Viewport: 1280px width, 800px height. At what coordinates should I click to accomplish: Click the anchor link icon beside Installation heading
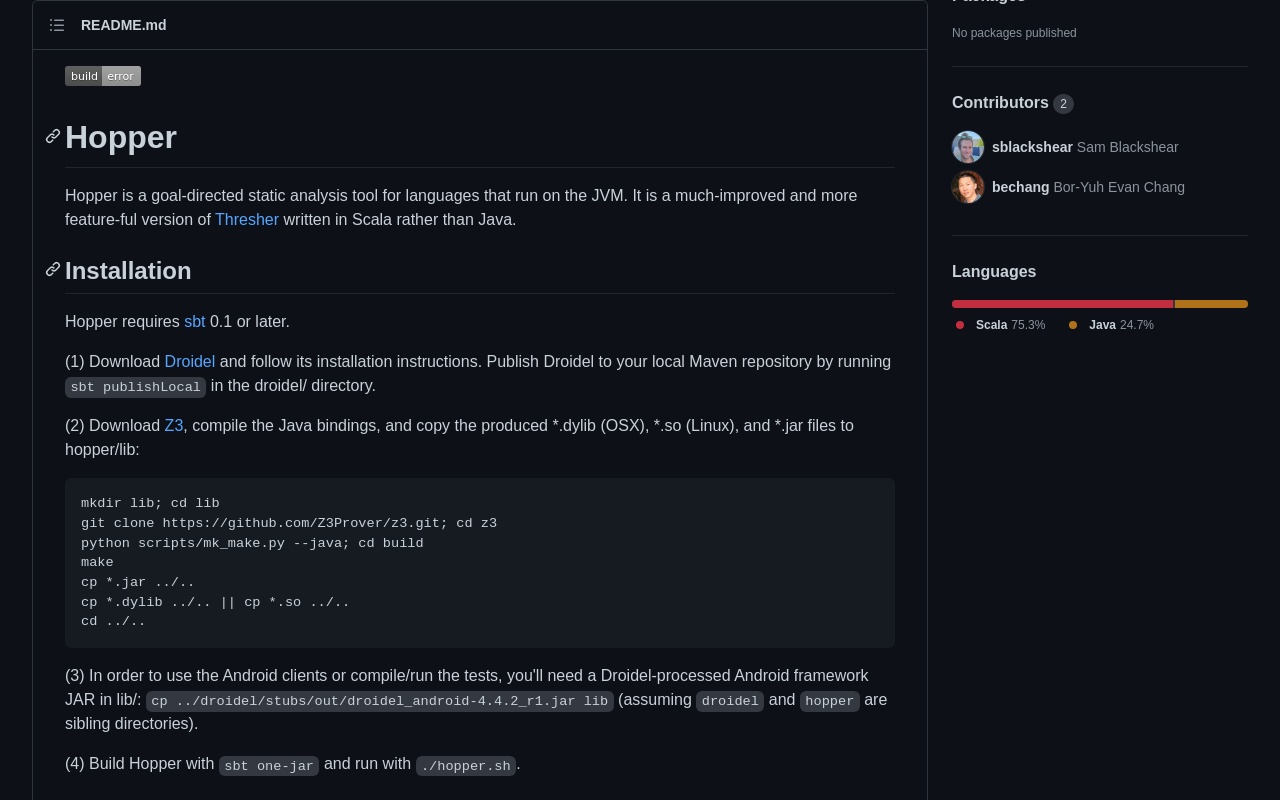point(53,270)
